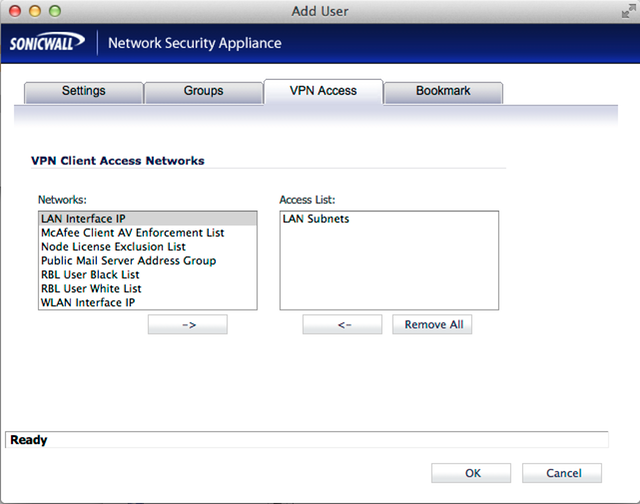The image size is (640, 504).
Task: Open the Groups tab
Action: coord(203,92)
